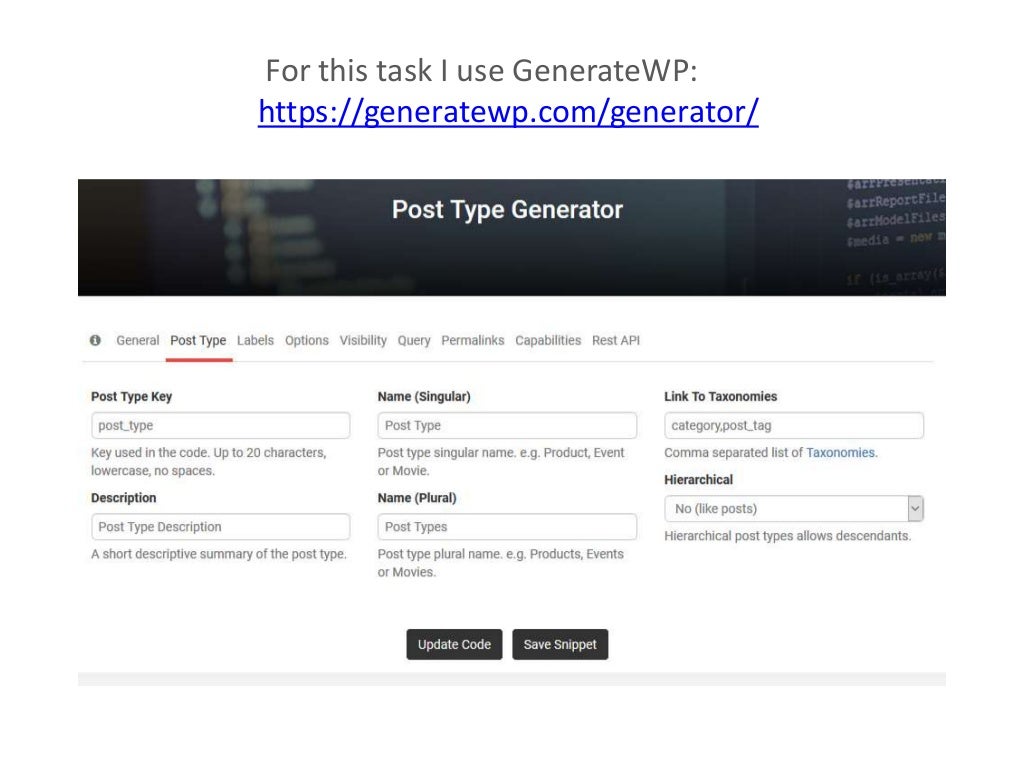Open the Hierarchical dropdown
This screenshot has height=768, width=1024.
[793, 509]
